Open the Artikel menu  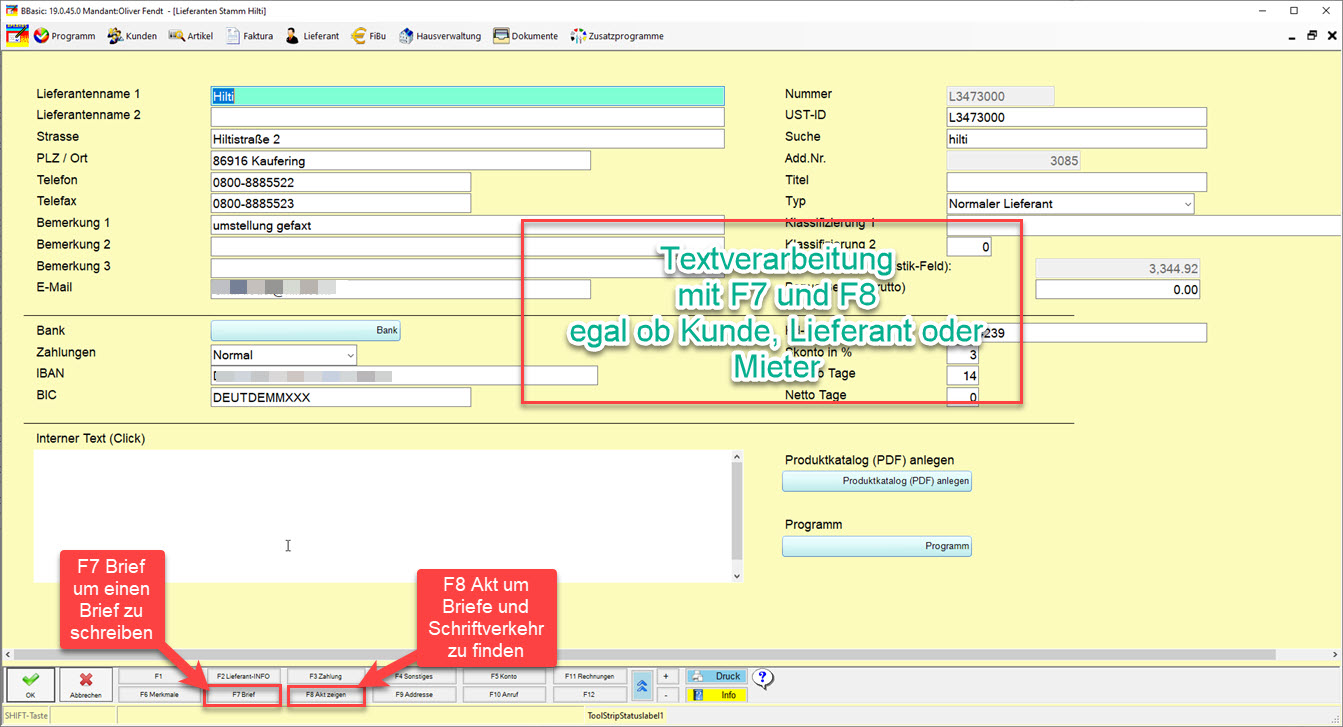(x=190, y=36)
